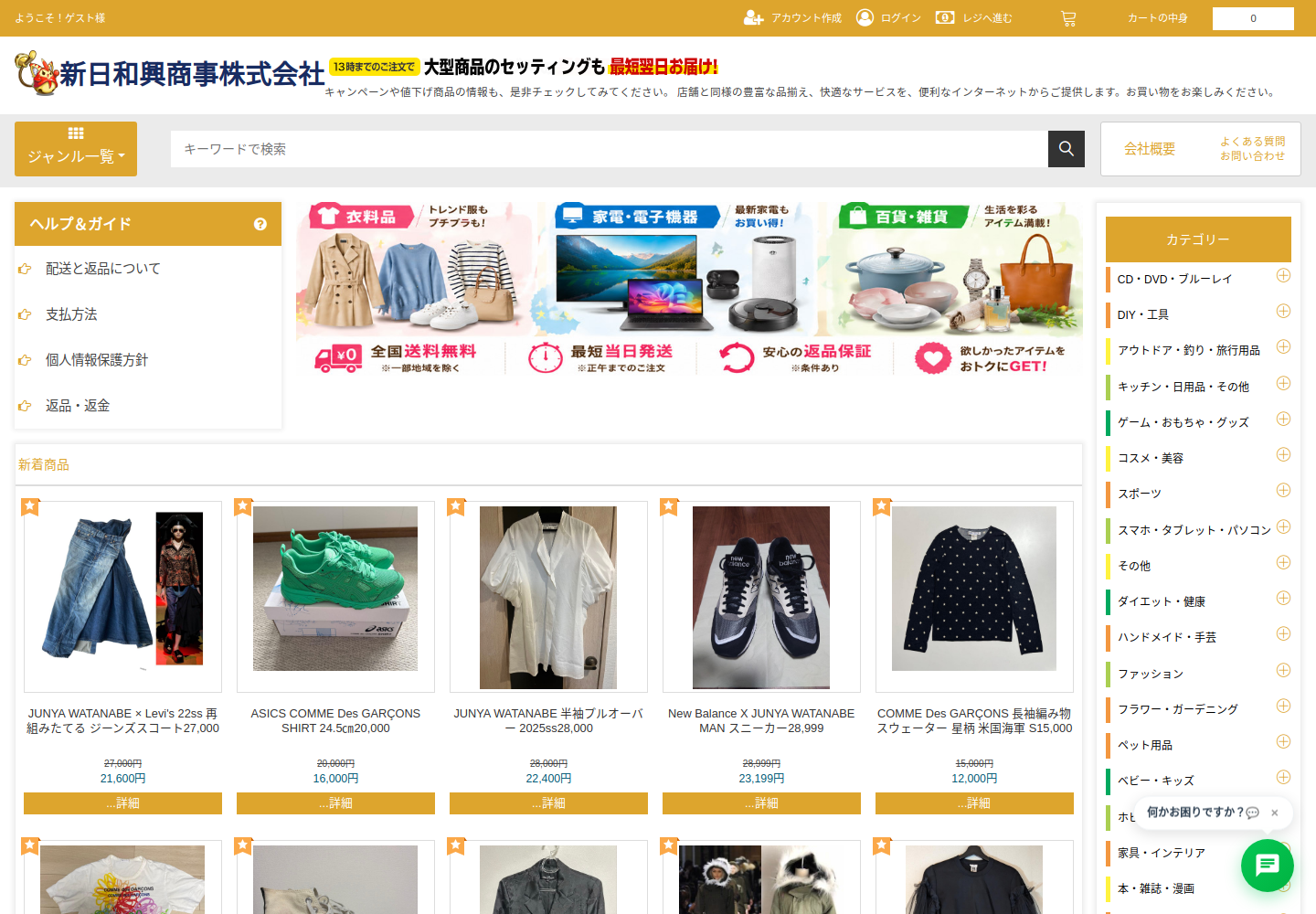
Task: Click the 会社概要 link
Action: 1150,149
